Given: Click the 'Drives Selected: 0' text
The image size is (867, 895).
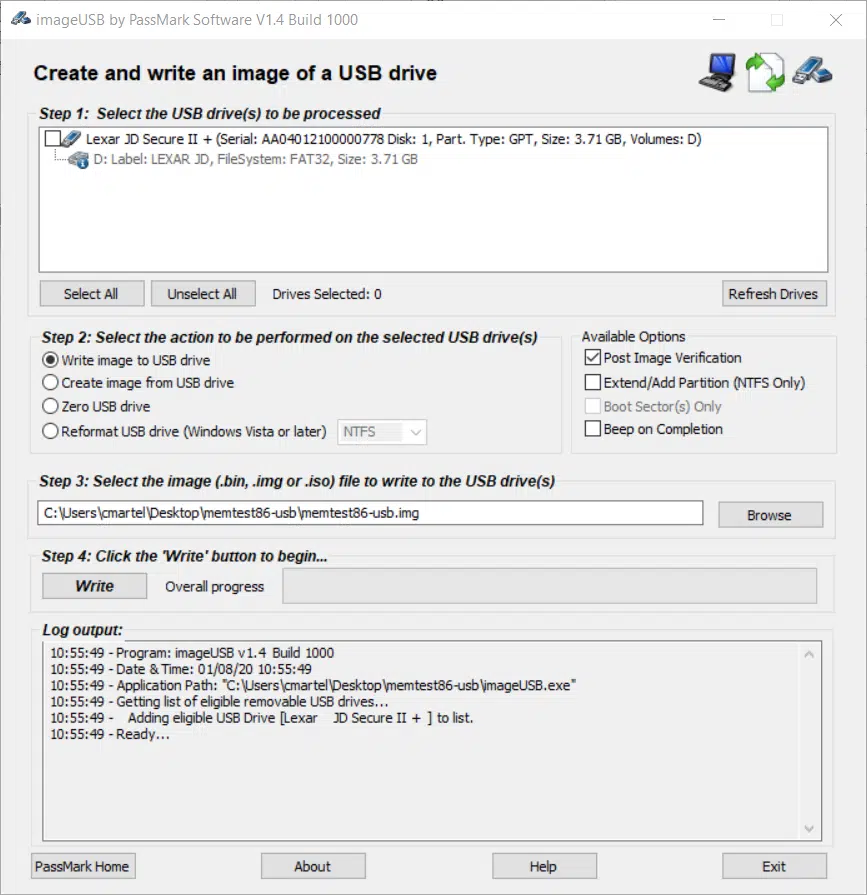Looking at the screenshot, I should coord(326,294).
